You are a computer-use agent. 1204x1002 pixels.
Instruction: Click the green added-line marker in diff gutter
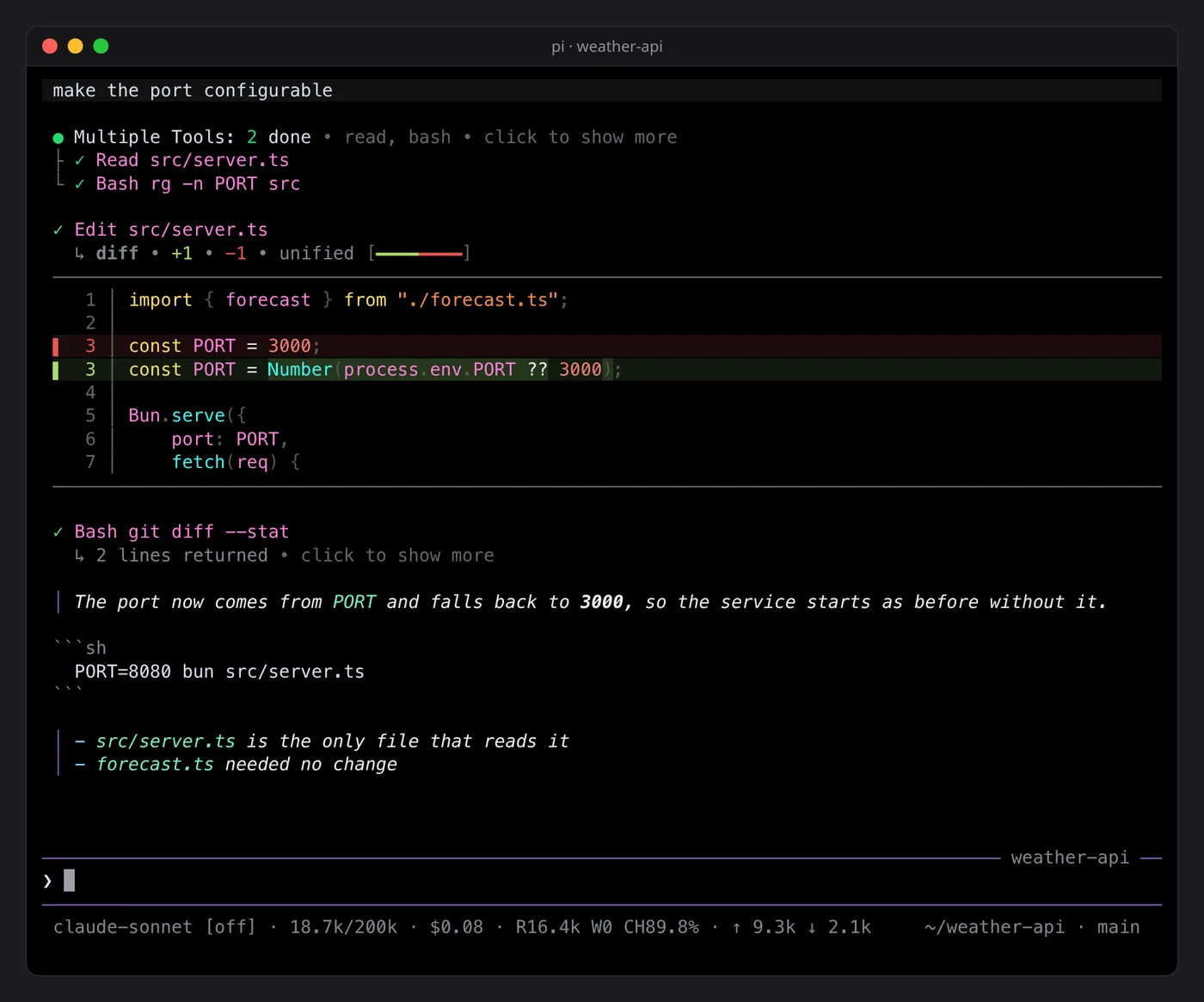[56, 370]
